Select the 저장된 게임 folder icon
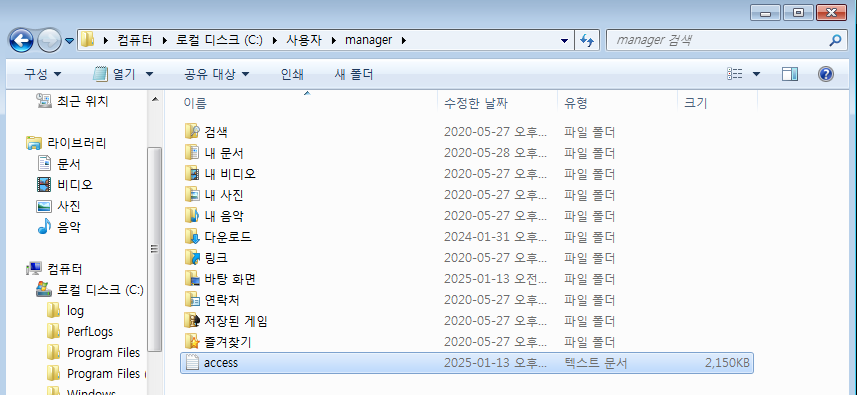Screen dimensions: 857x395 pyautogui.click(x=192, y=321)
